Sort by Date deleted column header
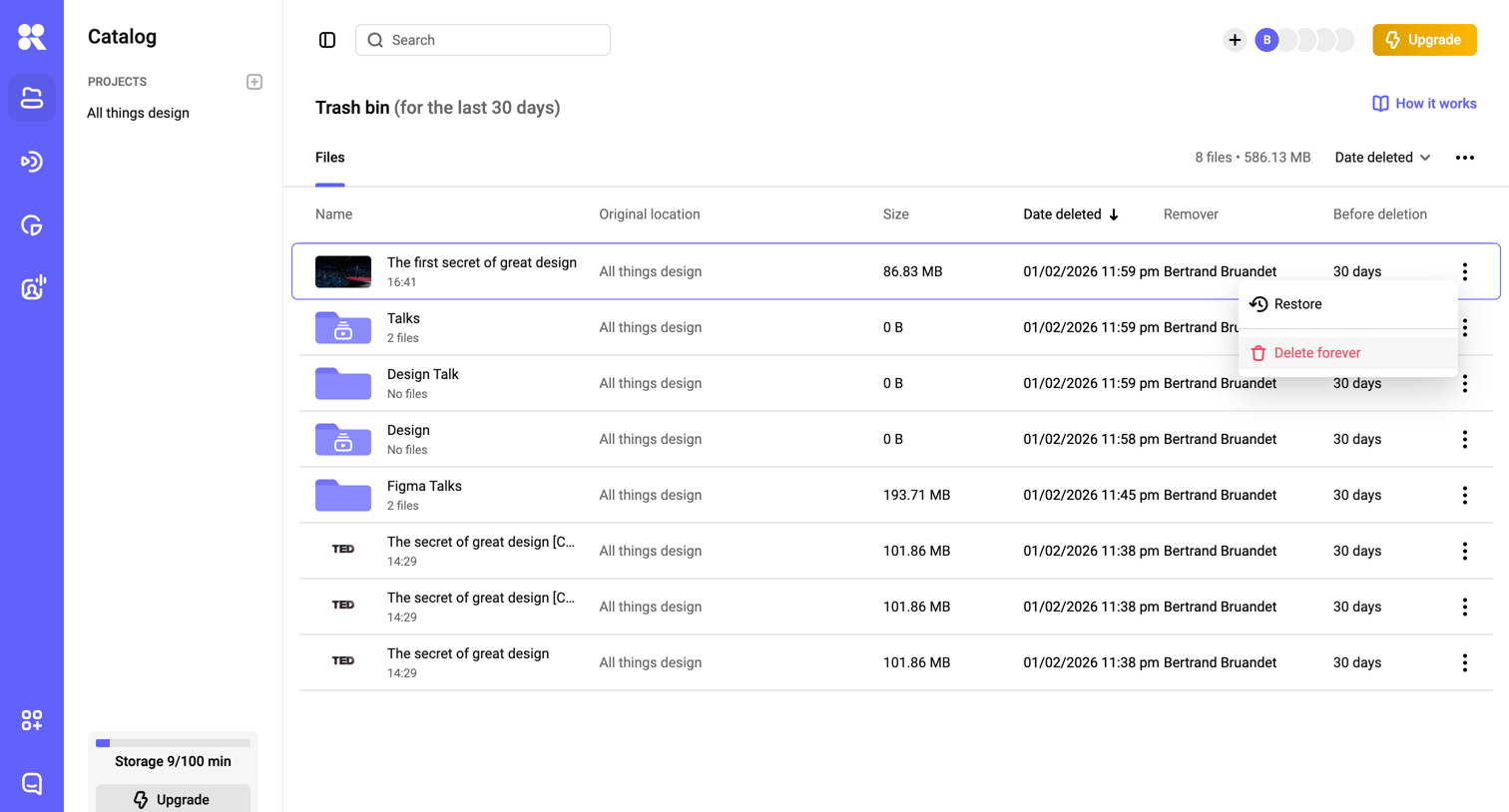Image resolution: width=1509 pixels, height=812 pixels. [1071, 214]
